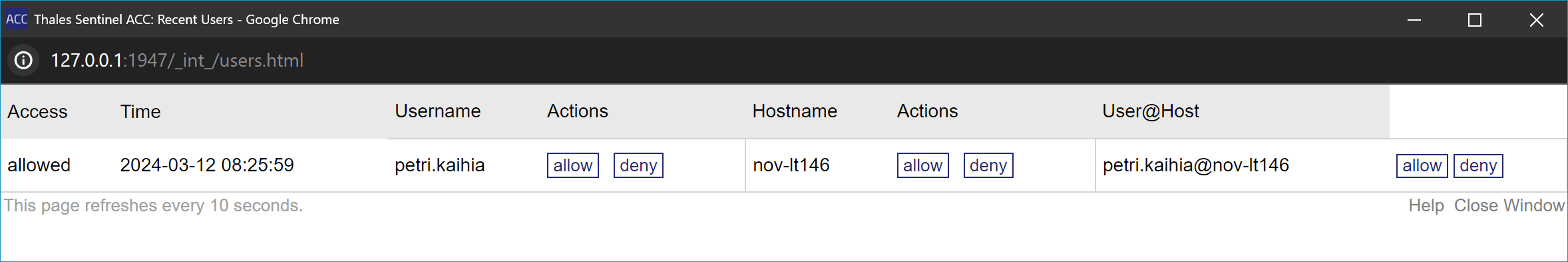
Task: Click the ACC favicon in title bar
Action: click(x=17, y=19)
